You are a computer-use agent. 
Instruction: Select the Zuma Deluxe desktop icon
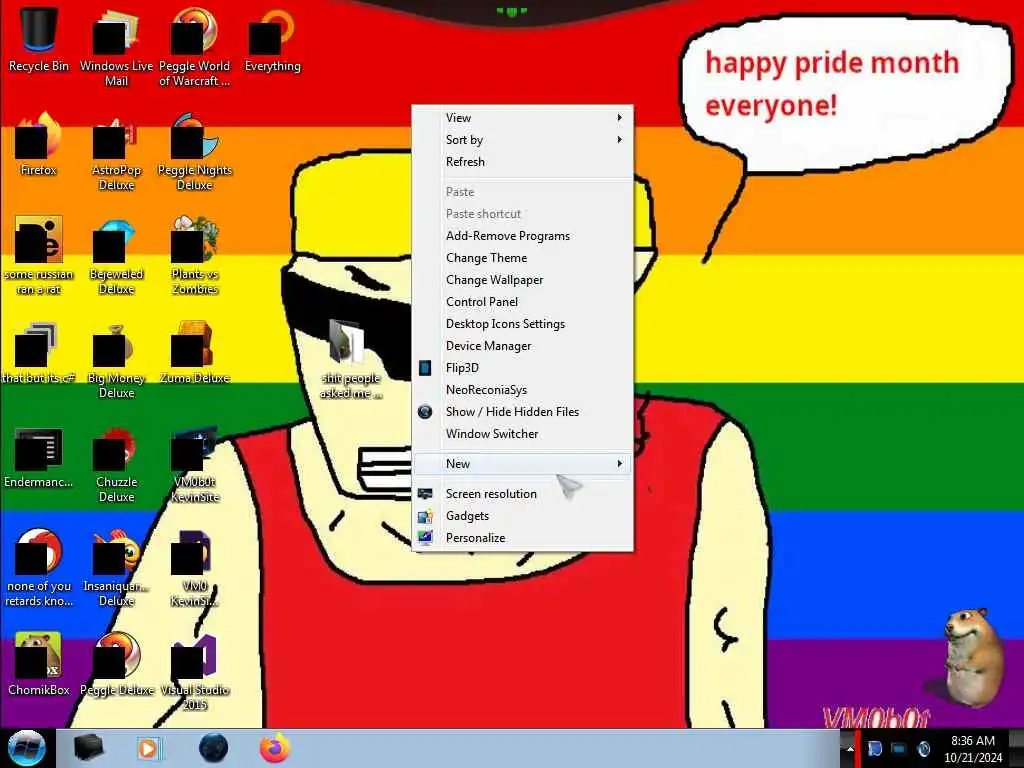click(195, 353)
